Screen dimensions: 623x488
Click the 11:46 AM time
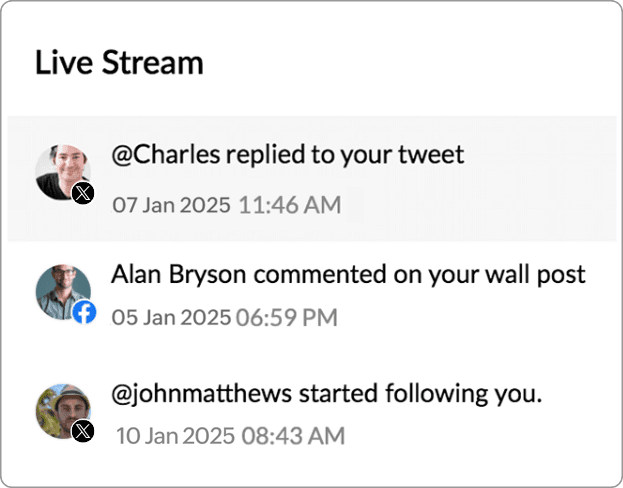290,206
